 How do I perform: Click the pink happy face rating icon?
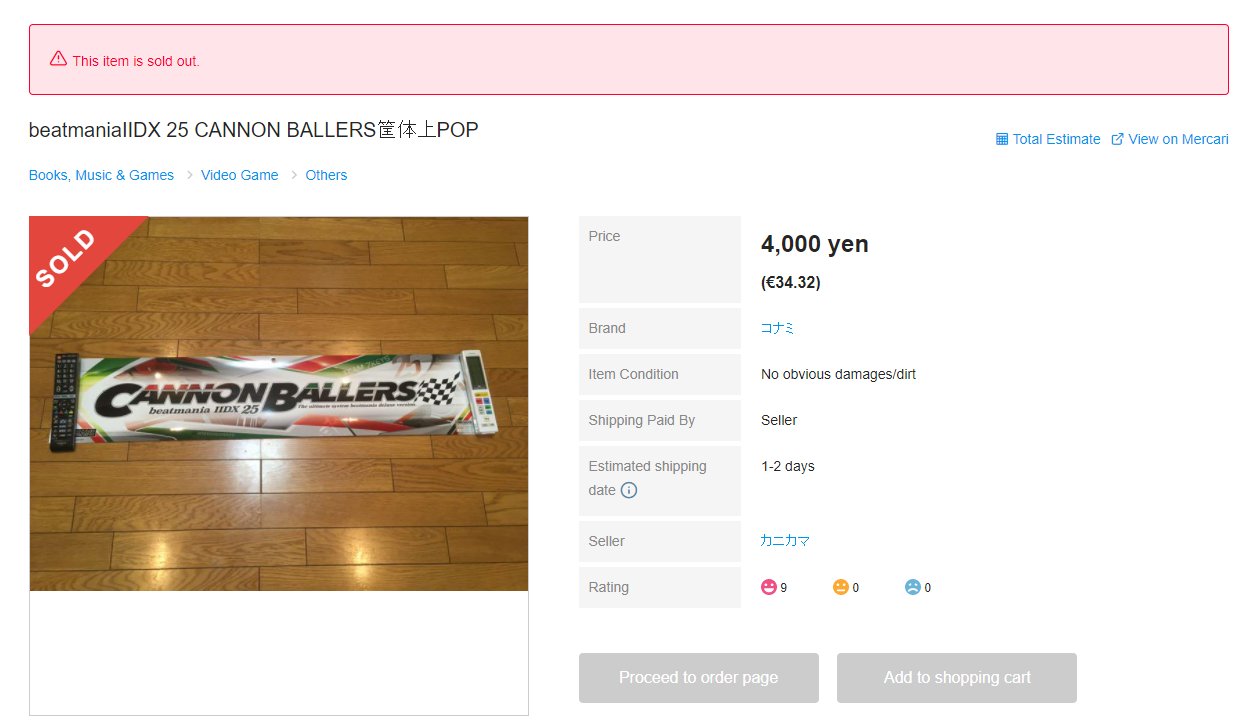(x=769, y=587)
